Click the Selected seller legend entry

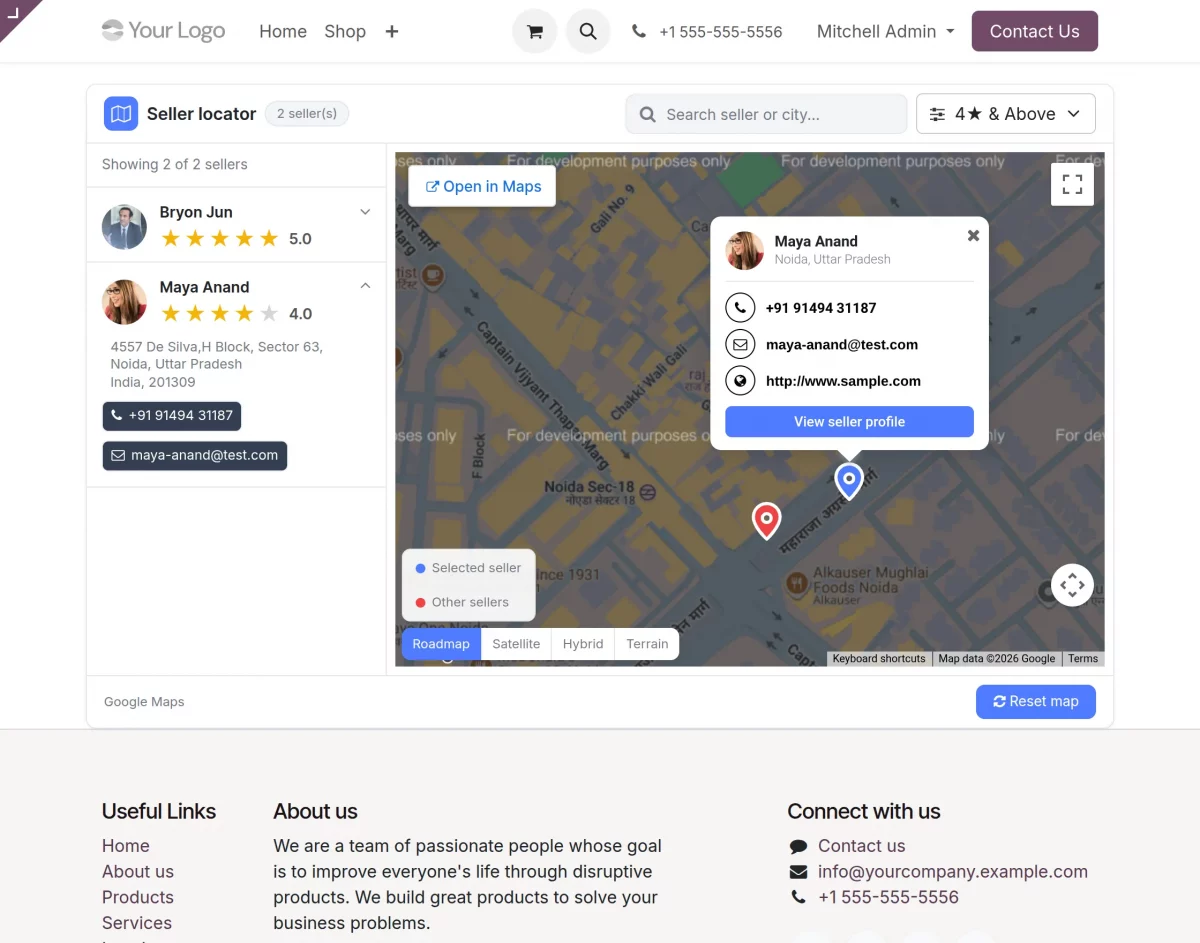[x=468, y=568]
